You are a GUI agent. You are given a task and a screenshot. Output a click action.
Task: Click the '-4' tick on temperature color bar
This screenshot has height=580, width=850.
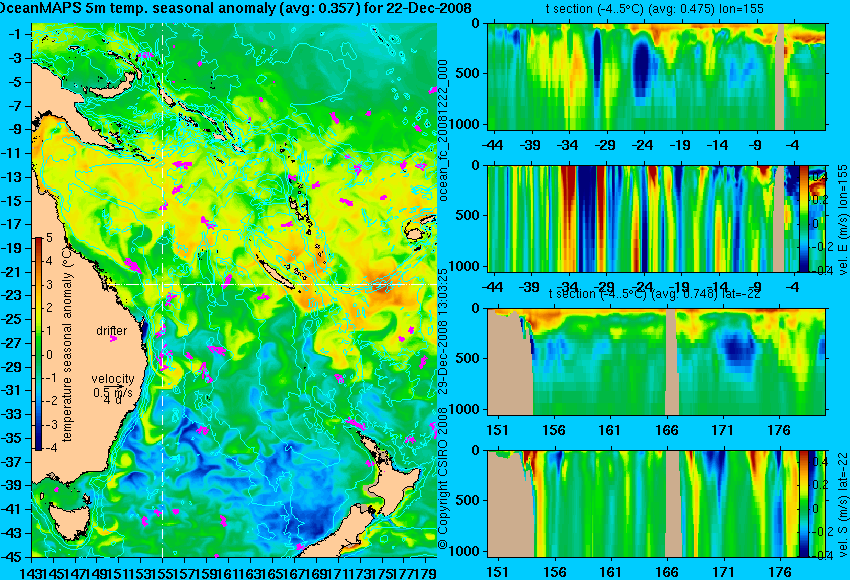click(49, 448)
